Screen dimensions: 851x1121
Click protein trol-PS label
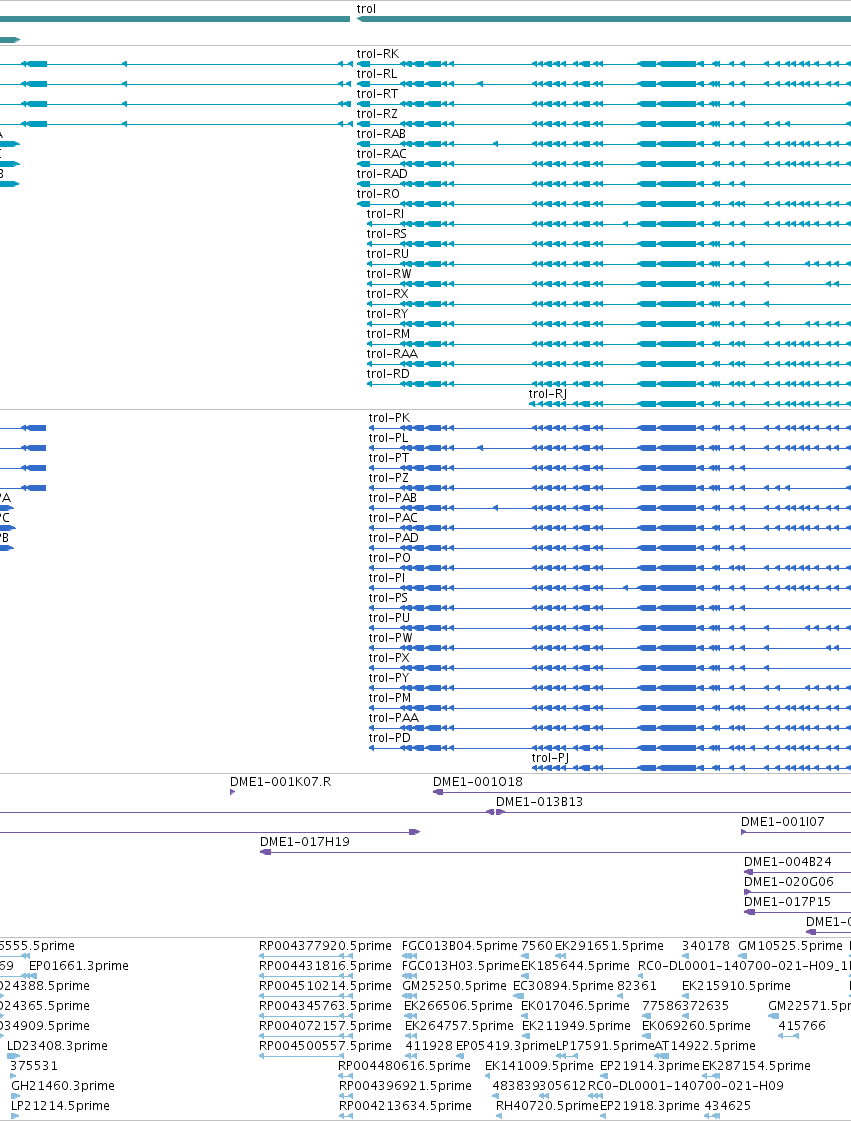[x=388, y=598]
